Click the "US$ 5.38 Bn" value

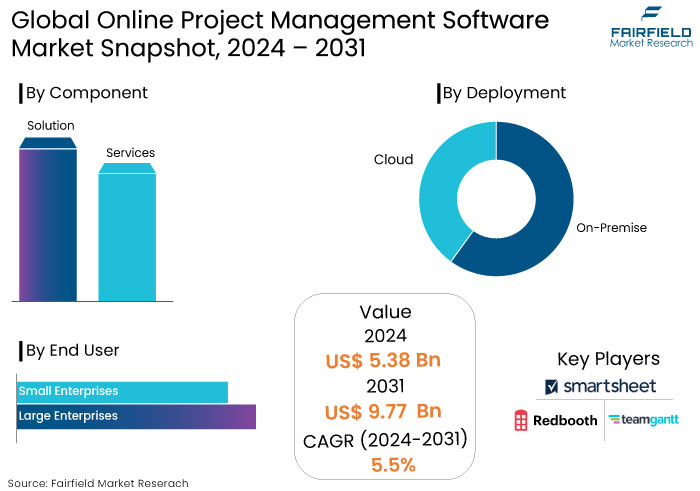coord(383,360)
